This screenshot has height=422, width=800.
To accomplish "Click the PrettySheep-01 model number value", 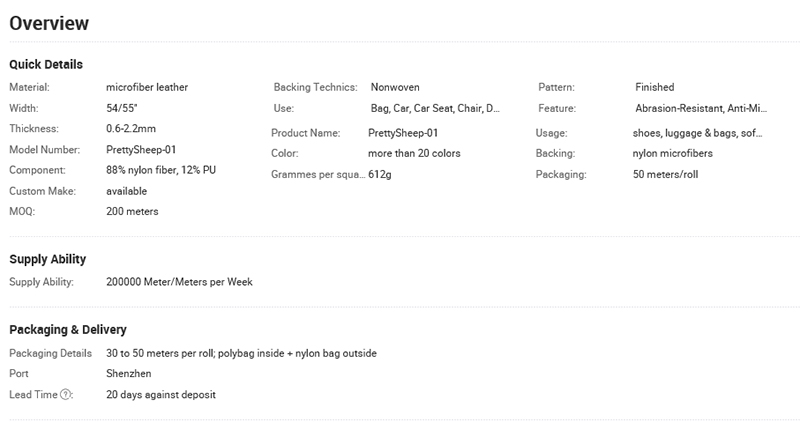I will 141,150.
